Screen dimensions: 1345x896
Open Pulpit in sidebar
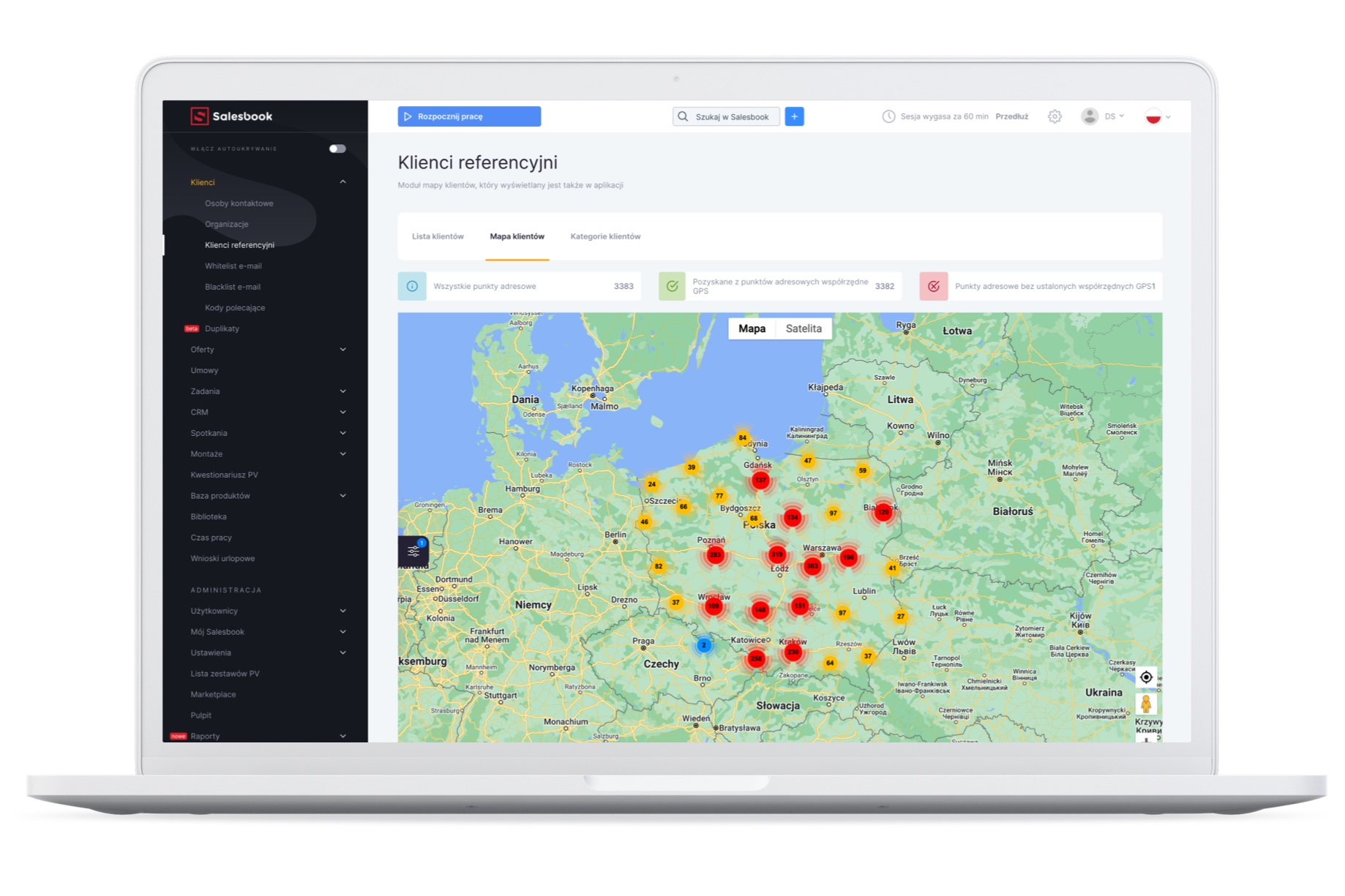click(201, 715)
